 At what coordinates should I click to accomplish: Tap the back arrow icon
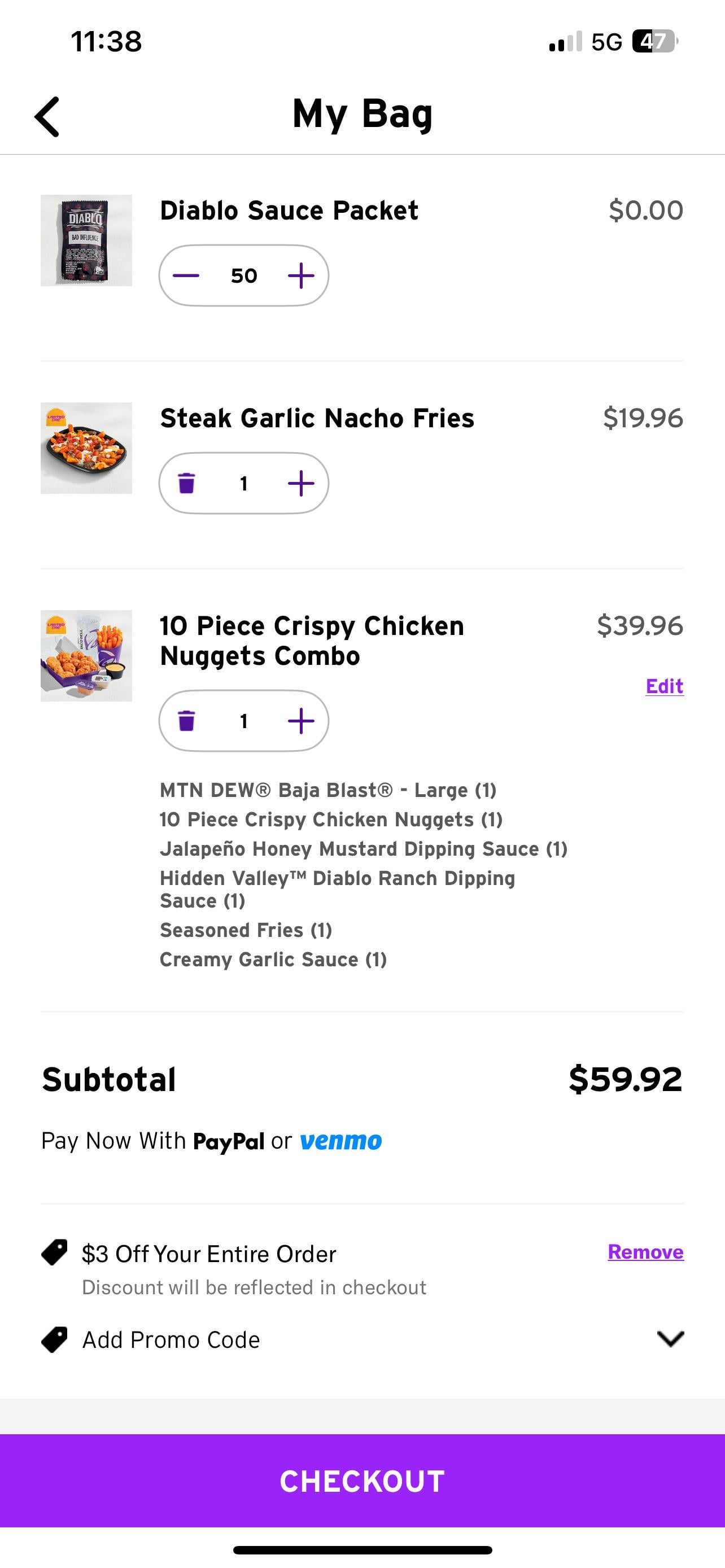point(47,117)
